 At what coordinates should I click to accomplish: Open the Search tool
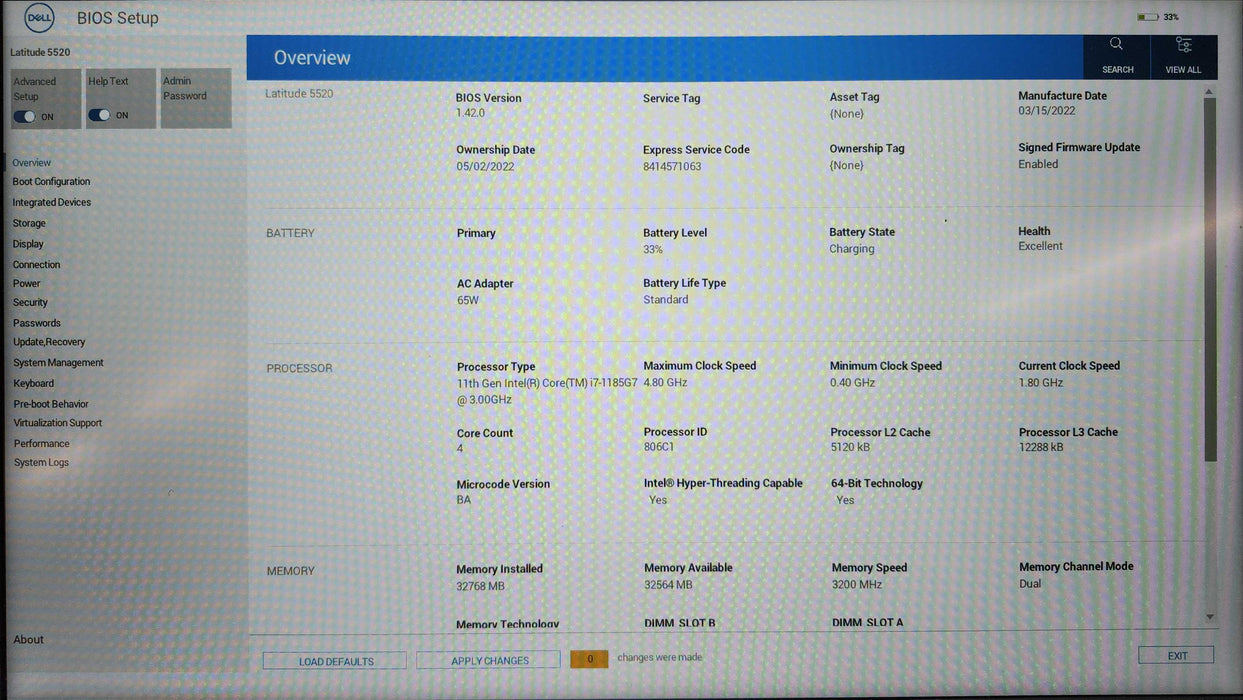pos(1116,56)
